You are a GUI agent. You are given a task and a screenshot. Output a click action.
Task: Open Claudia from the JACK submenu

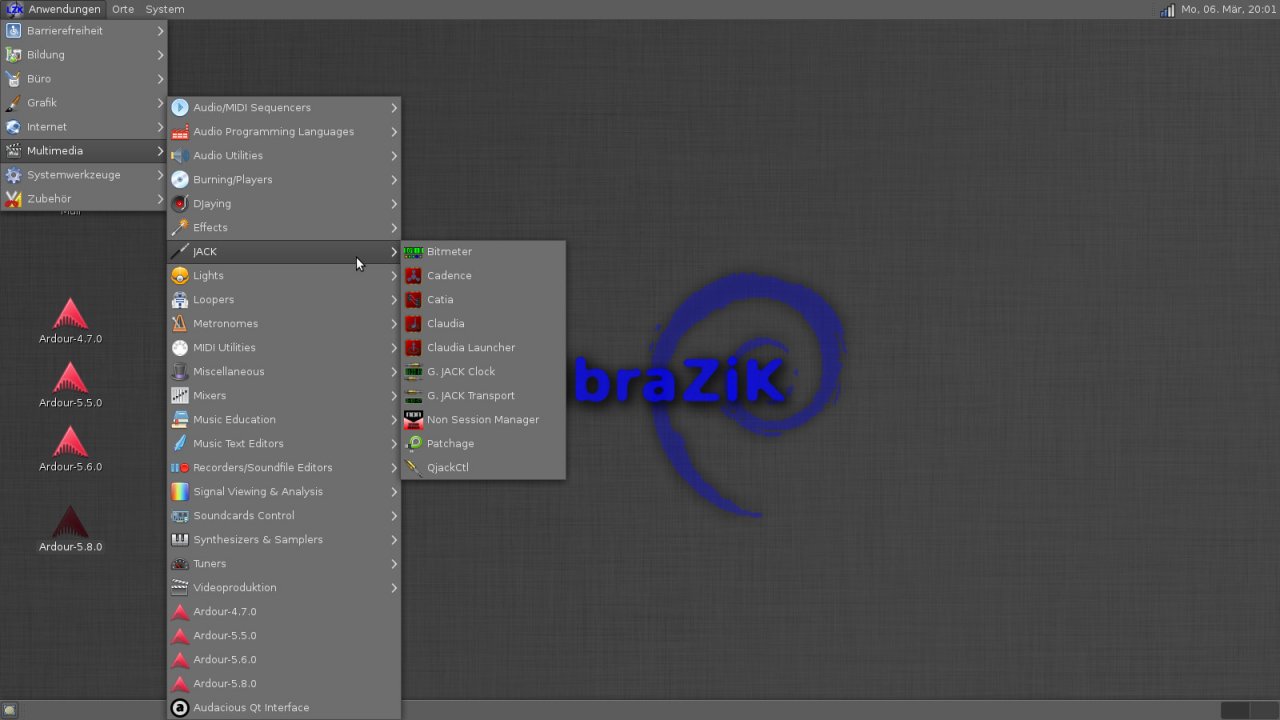point(483,324)
